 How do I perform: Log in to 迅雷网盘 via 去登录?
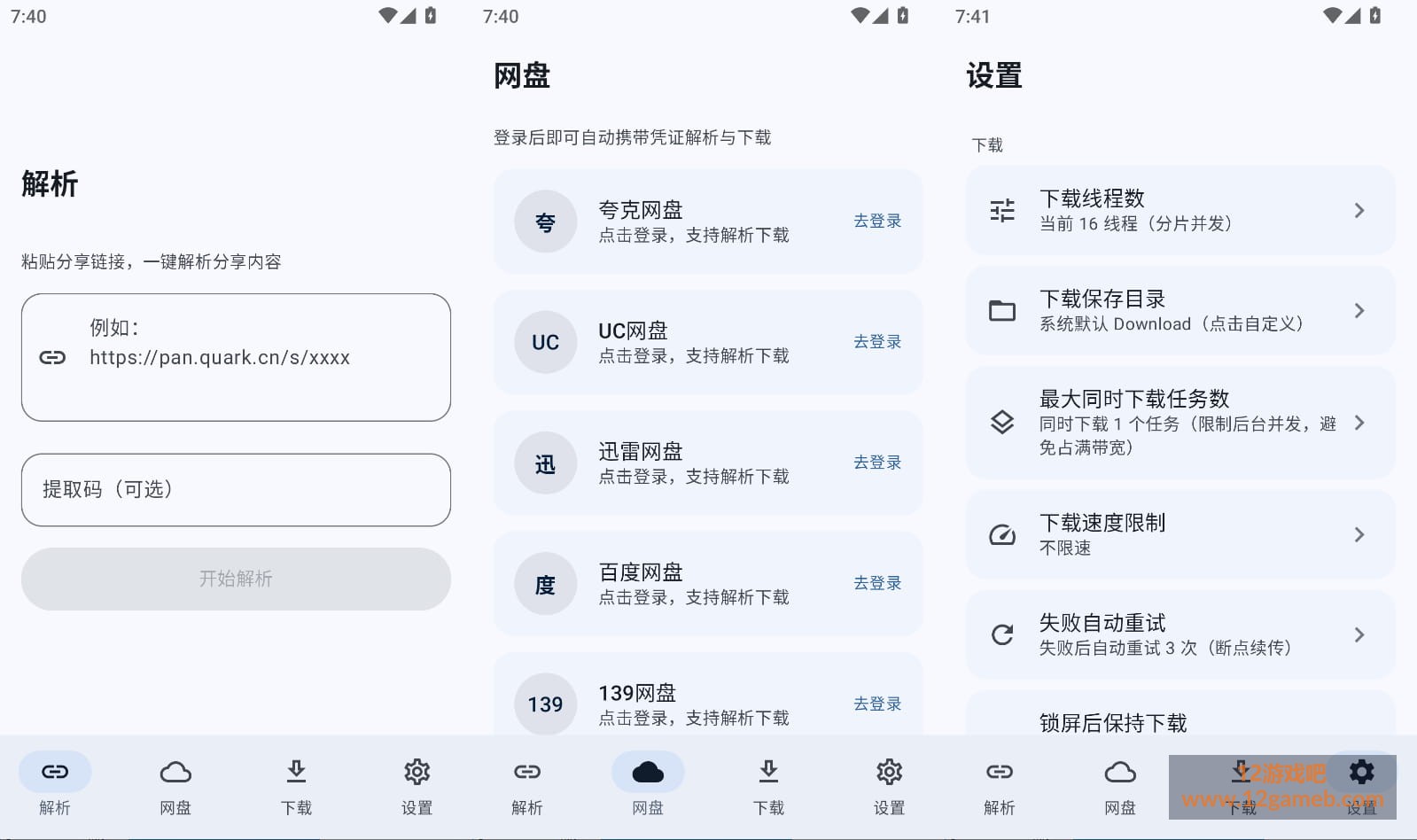pos(877,462)
